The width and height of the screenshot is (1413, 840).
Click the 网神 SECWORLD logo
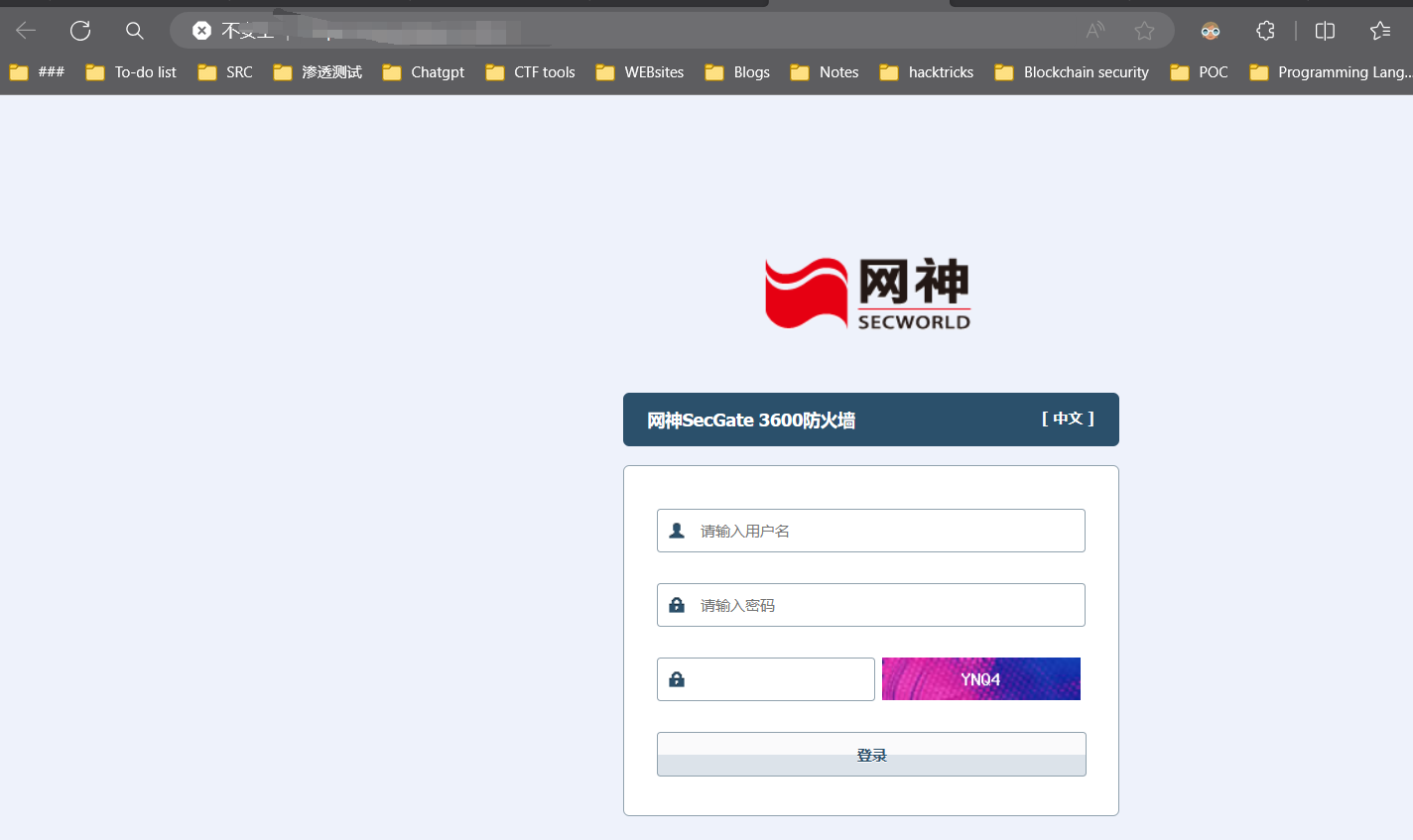click(x=867, y=294)
